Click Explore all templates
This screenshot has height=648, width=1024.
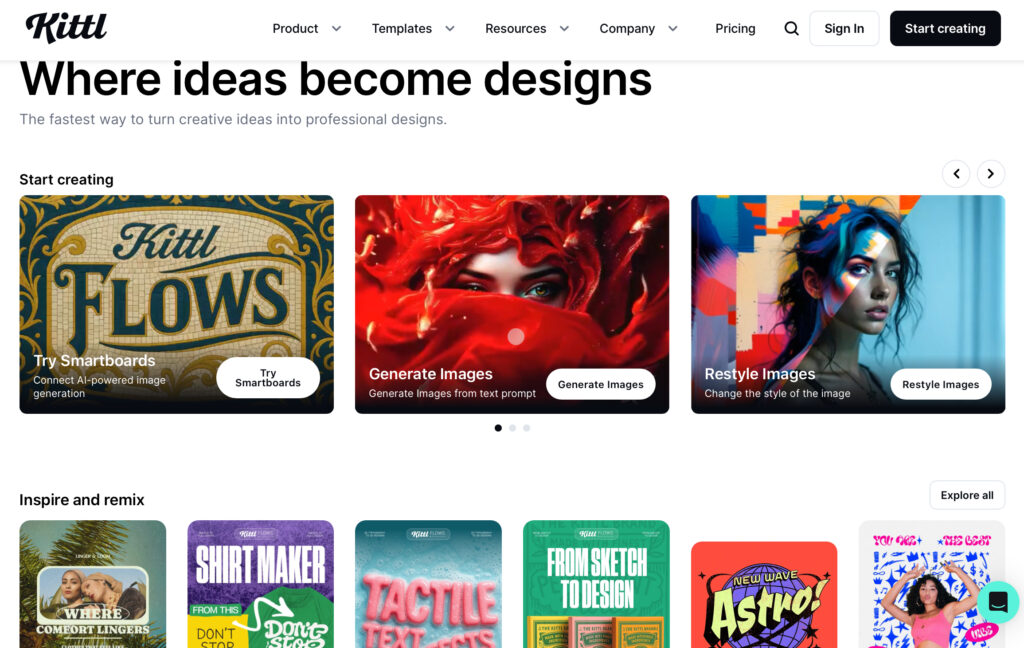click(x=967, y=495)
